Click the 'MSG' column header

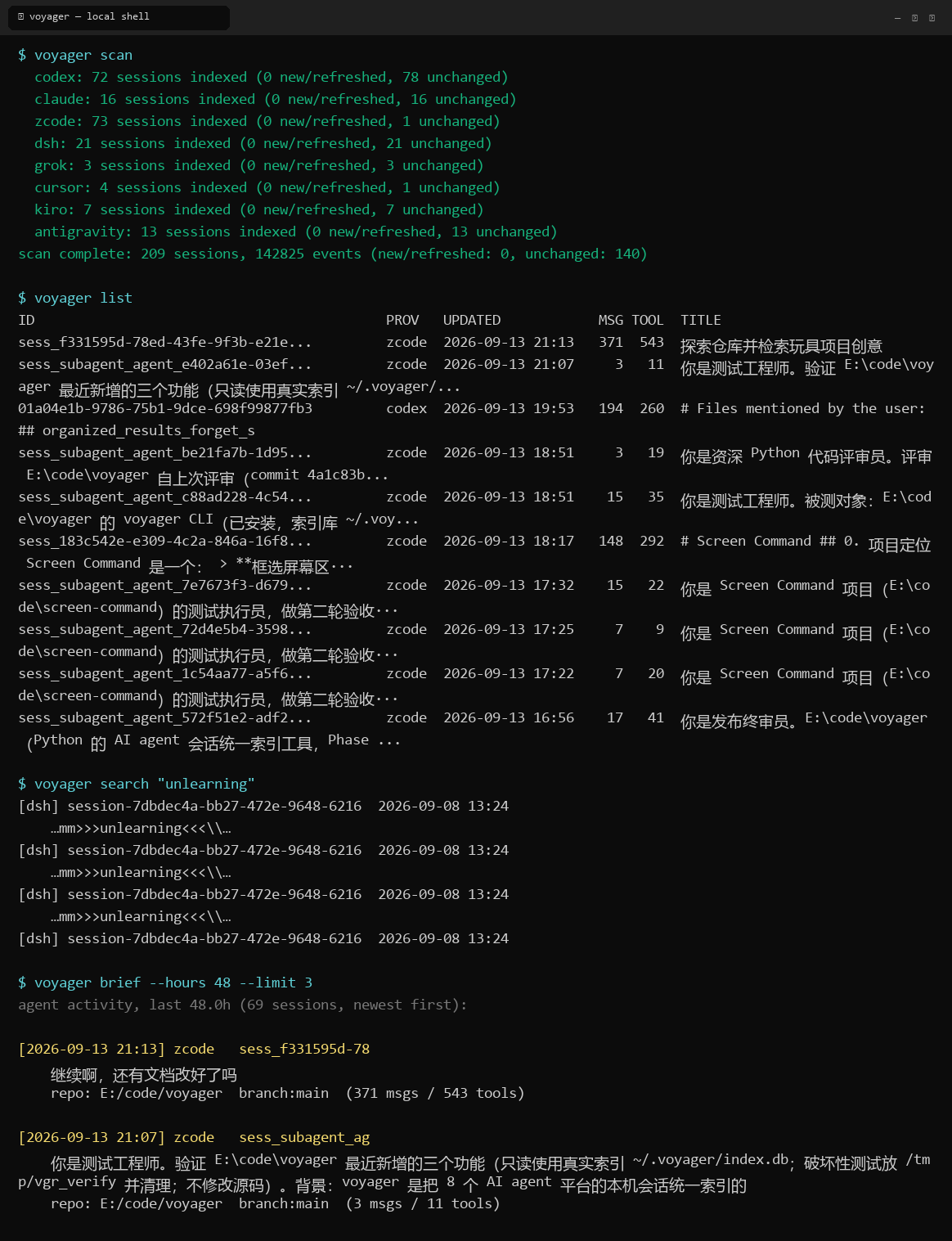pos(610,320)
